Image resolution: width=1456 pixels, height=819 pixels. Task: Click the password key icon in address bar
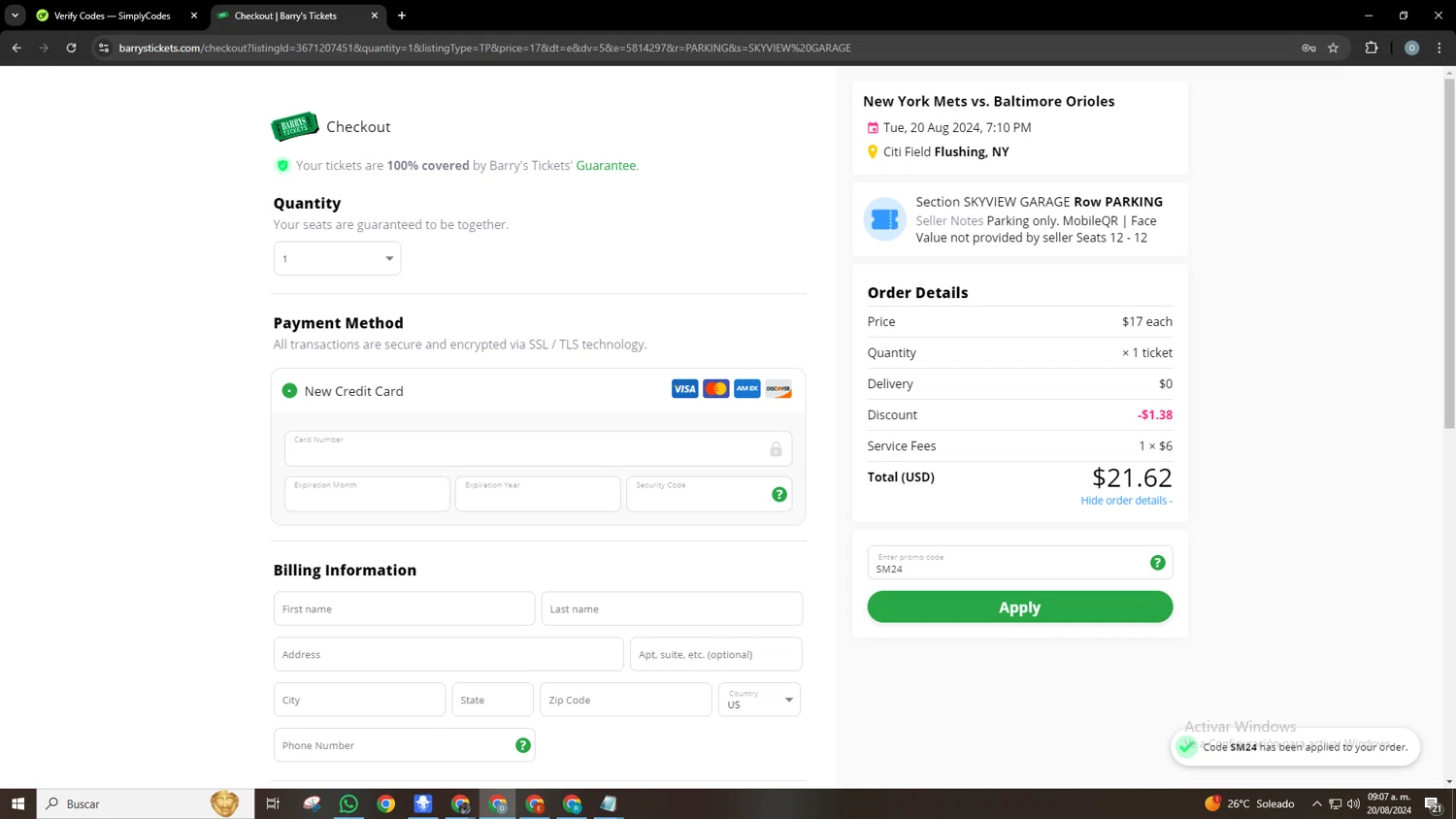coord(1308,48)
